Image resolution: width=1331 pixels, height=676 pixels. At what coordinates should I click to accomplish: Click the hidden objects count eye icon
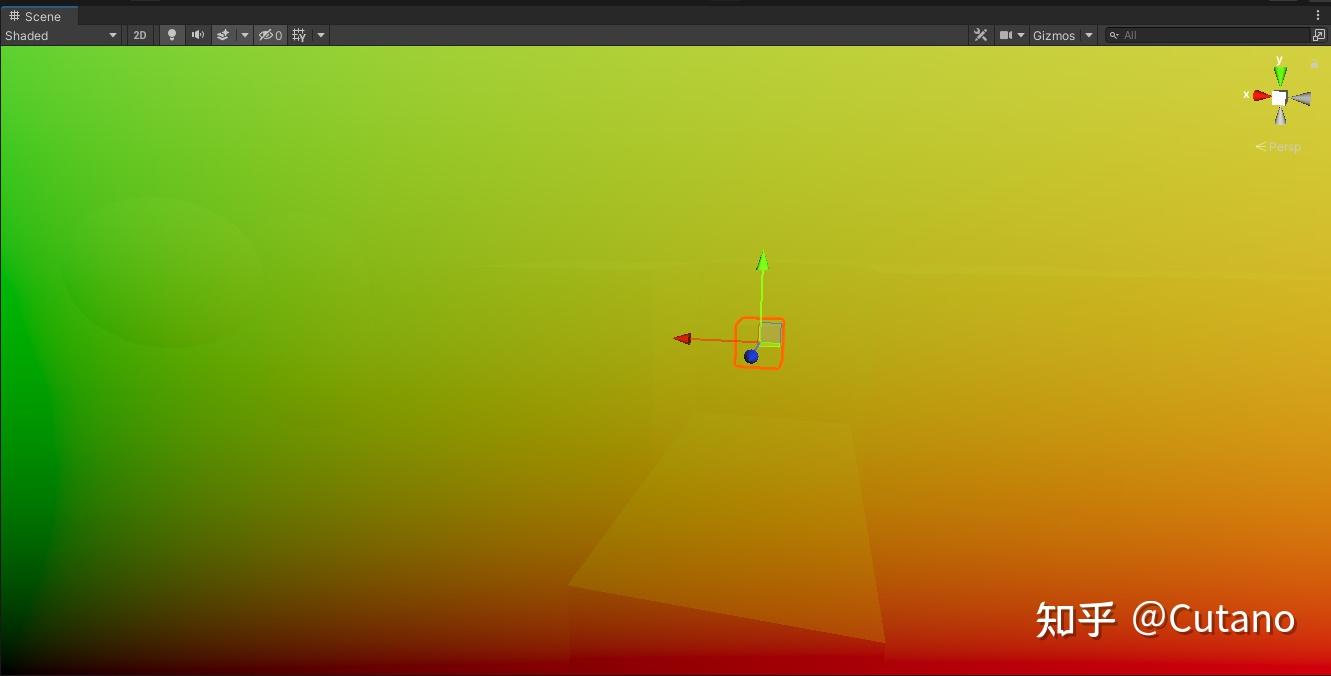click(266, 35)
